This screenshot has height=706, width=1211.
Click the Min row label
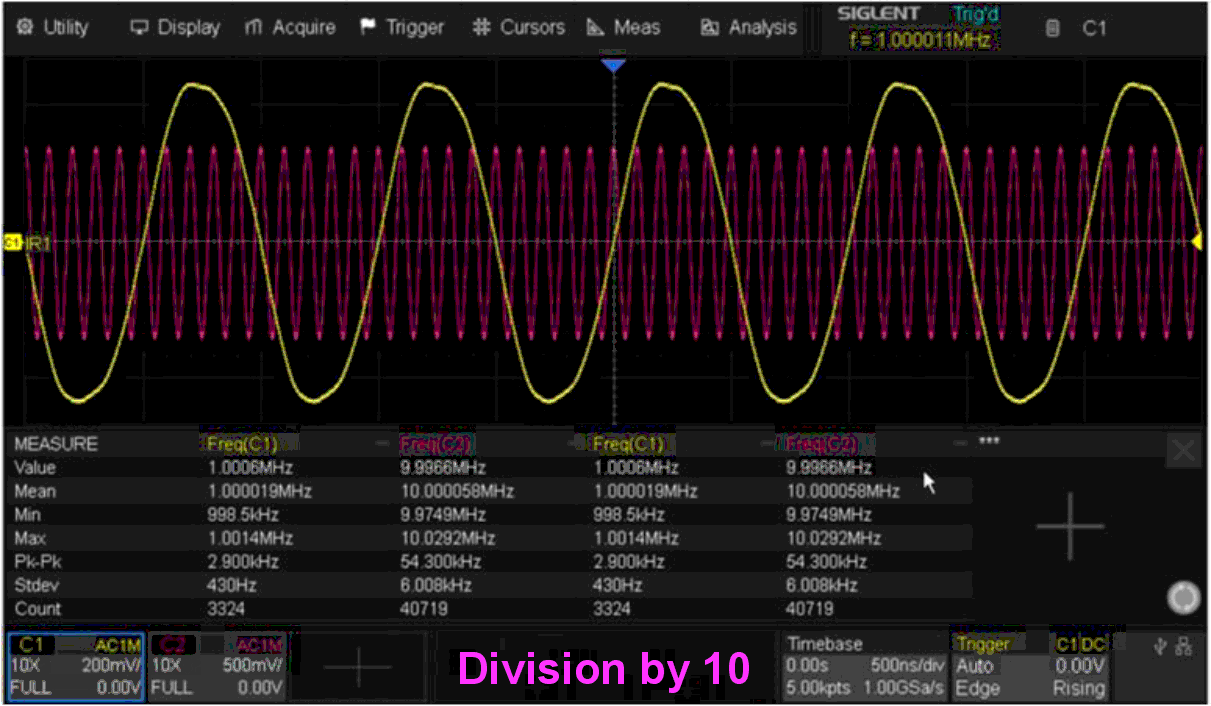pyautogui.click(x=27, y=514)
